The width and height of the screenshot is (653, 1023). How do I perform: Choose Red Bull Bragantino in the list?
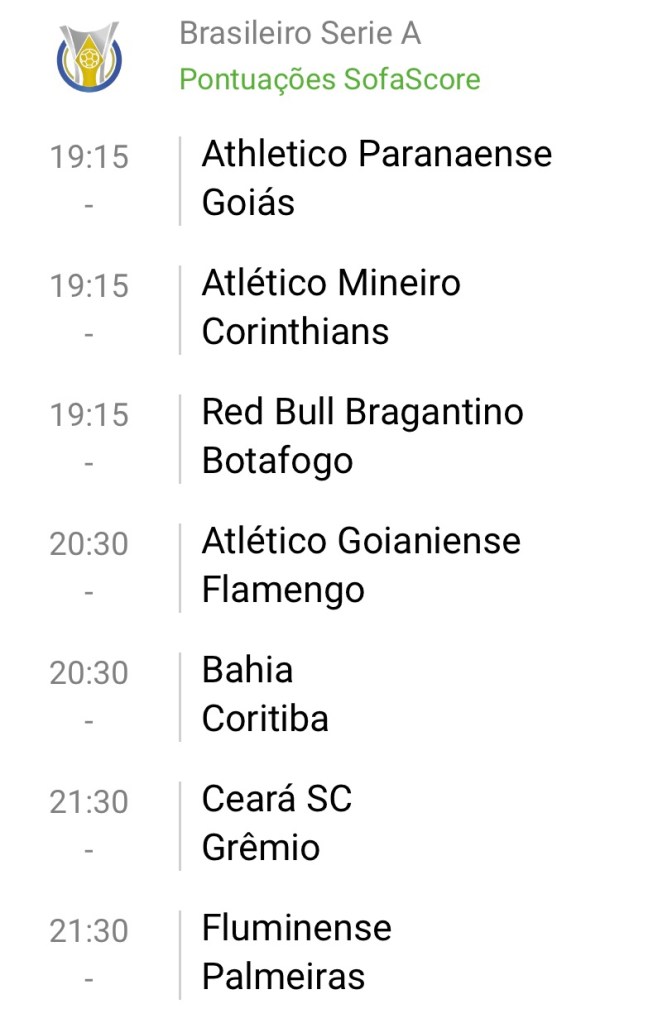362,412
